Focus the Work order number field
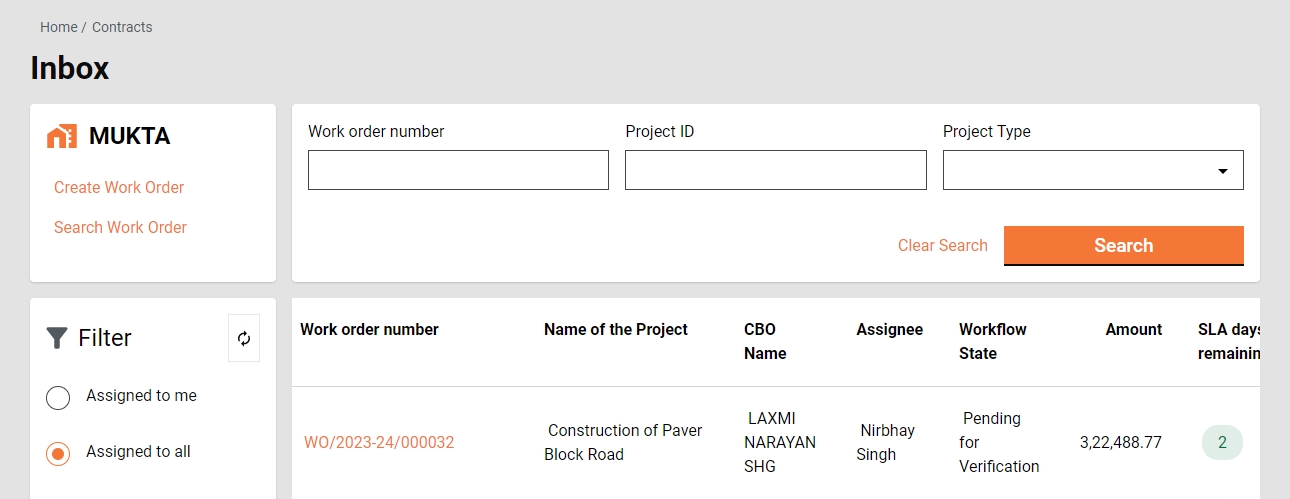The width and height of the screenshot is (1290, 499). 458,170
